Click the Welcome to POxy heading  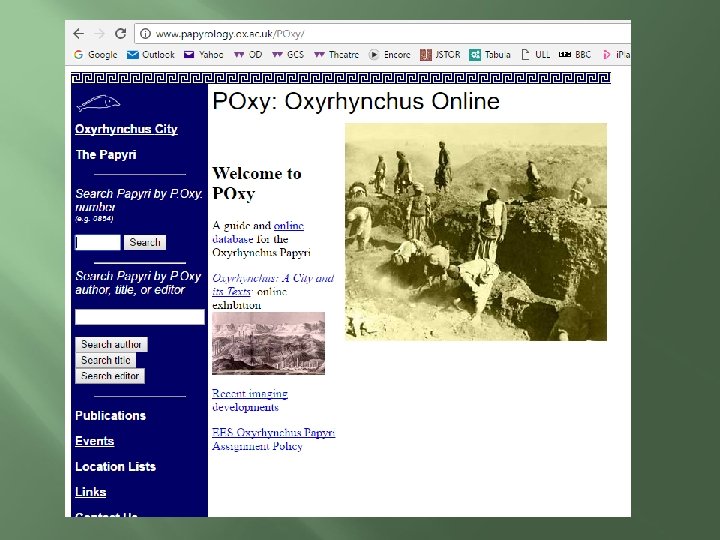(257, 183)
